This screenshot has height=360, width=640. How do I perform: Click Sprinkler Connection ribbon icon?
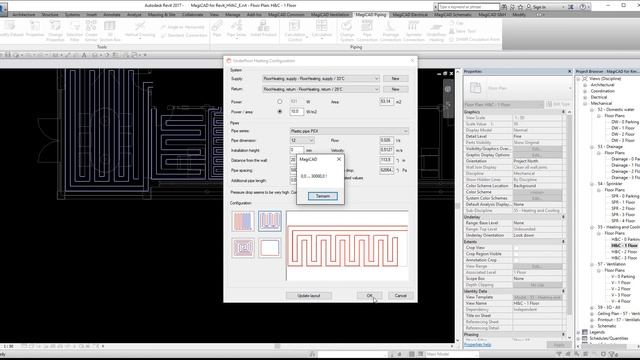point(413,31)
